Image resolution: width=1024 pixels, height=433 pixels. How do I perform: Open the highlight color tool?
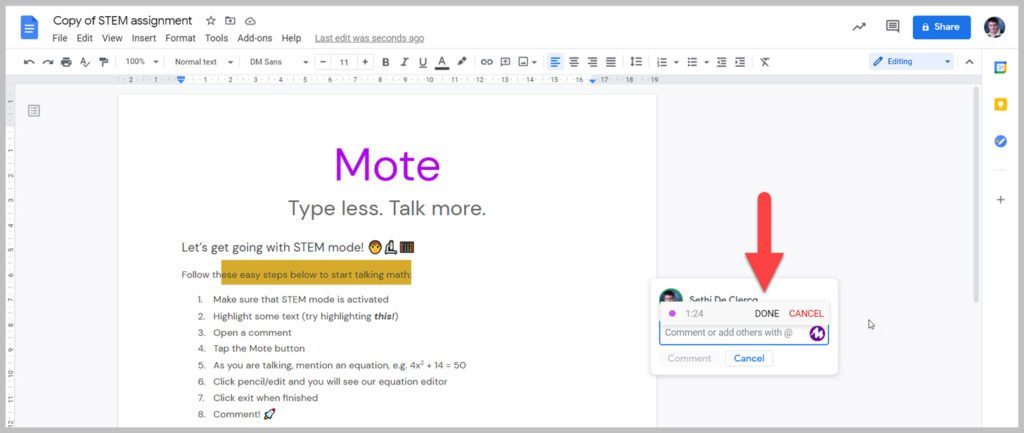(462, 61)
